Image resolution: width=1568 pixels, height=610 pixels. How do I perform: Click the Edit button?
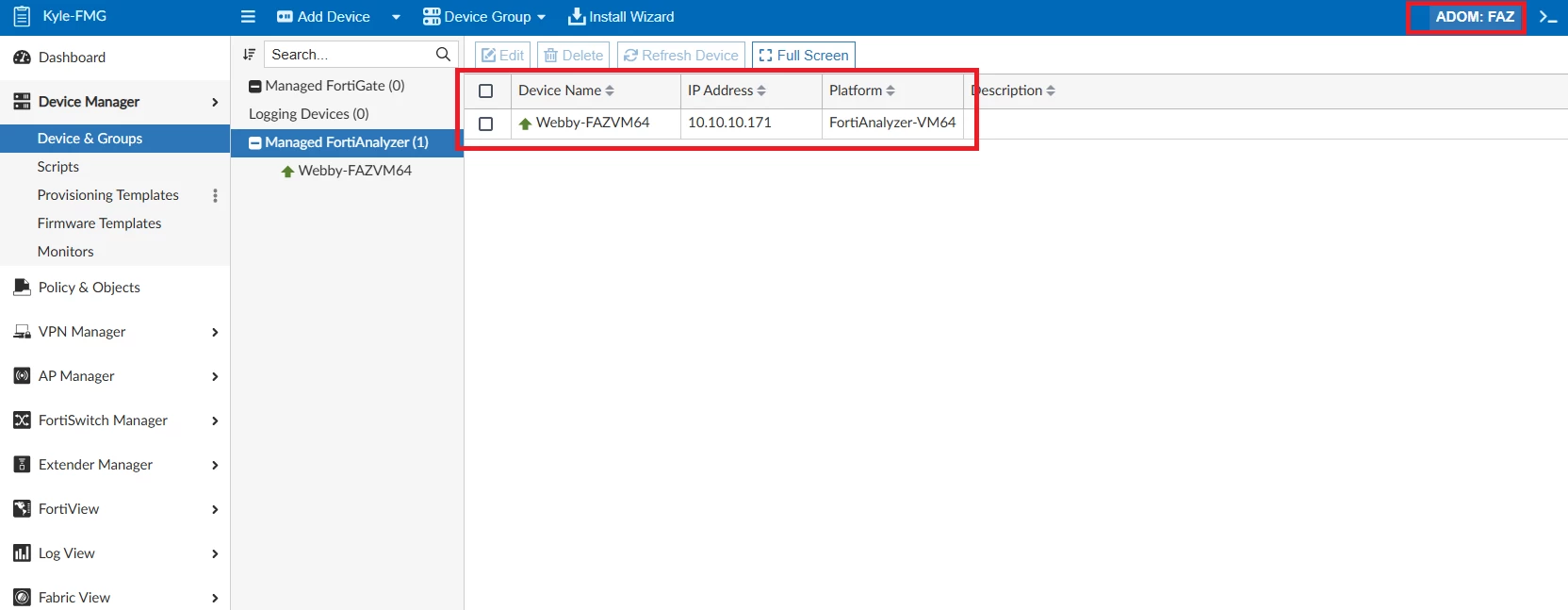502,56
